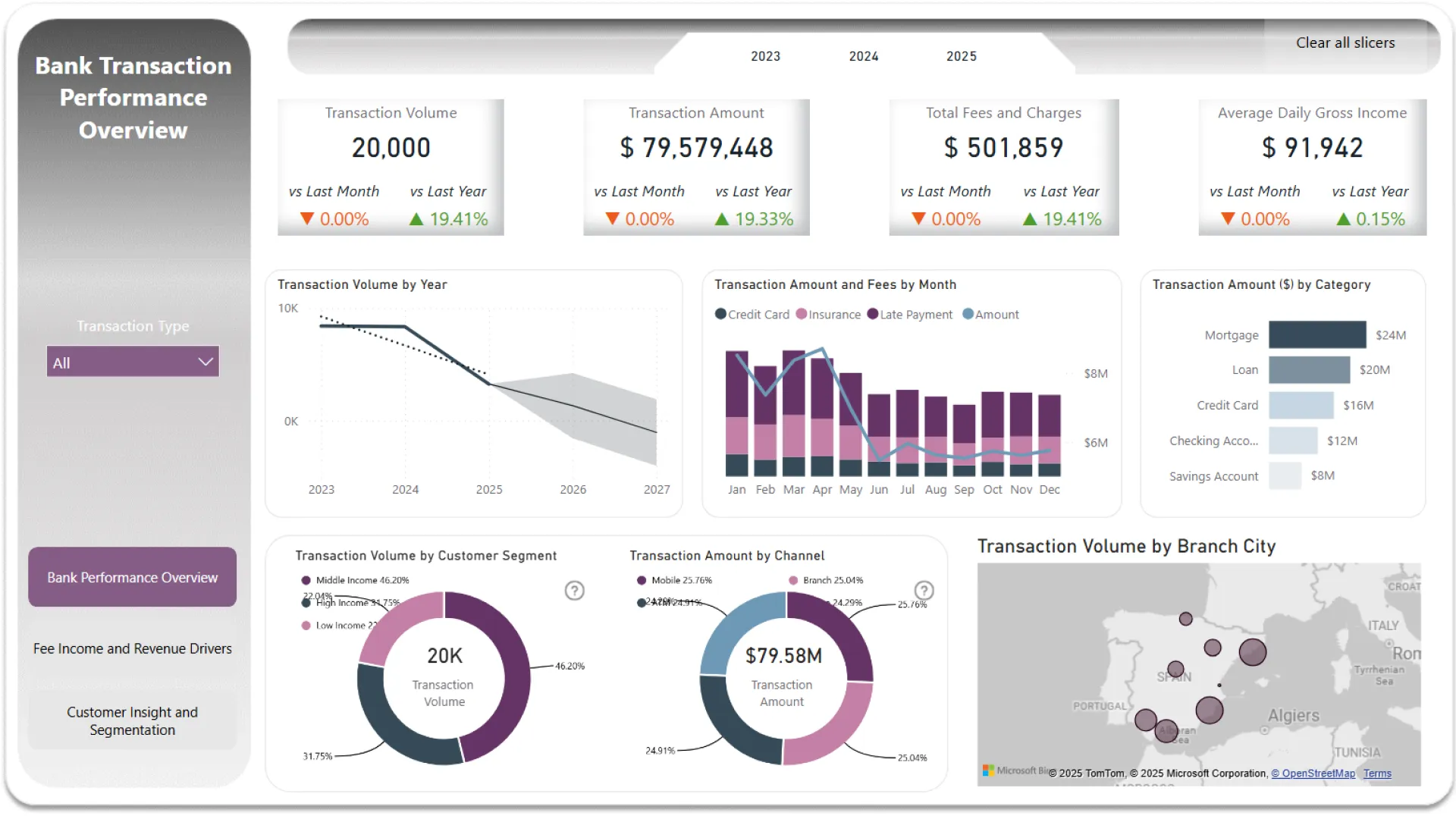
Task: Click the Late Payment legend marker
Action: (x=873, y=314)
